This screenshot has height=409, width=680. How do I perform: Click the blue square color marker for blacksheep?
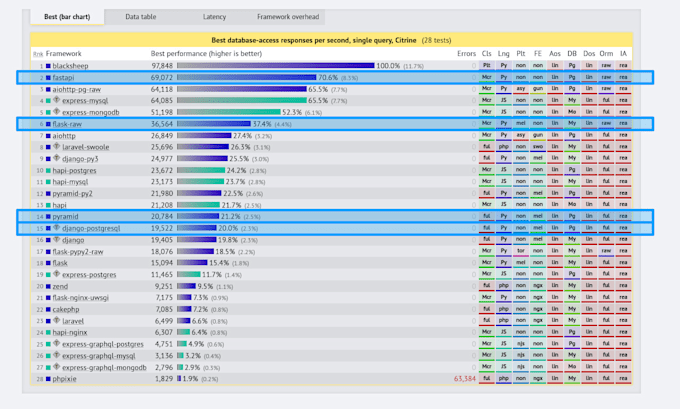(47, 65)
